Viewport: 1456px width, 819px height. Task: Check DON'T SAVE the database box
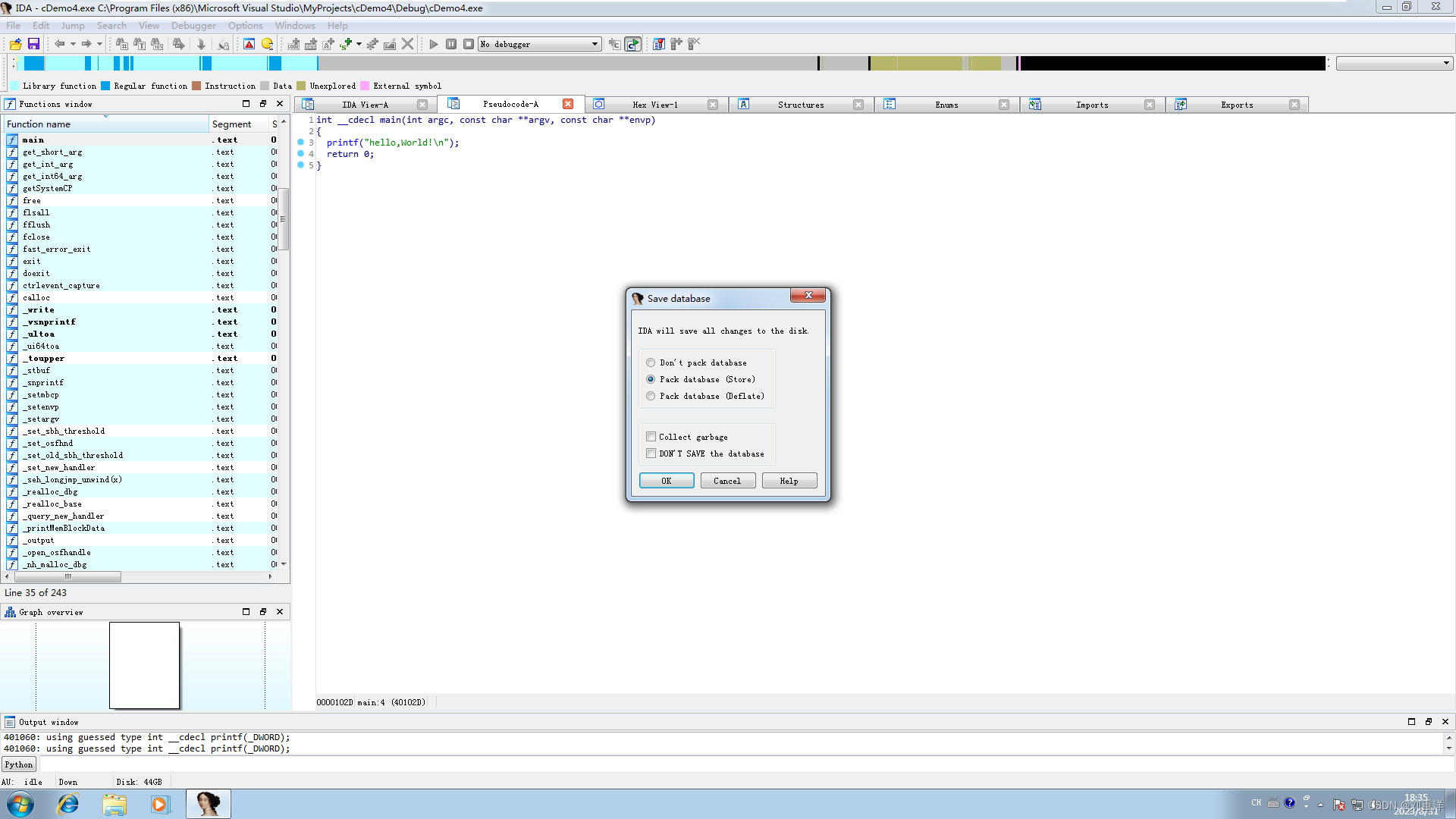(651, 453)
